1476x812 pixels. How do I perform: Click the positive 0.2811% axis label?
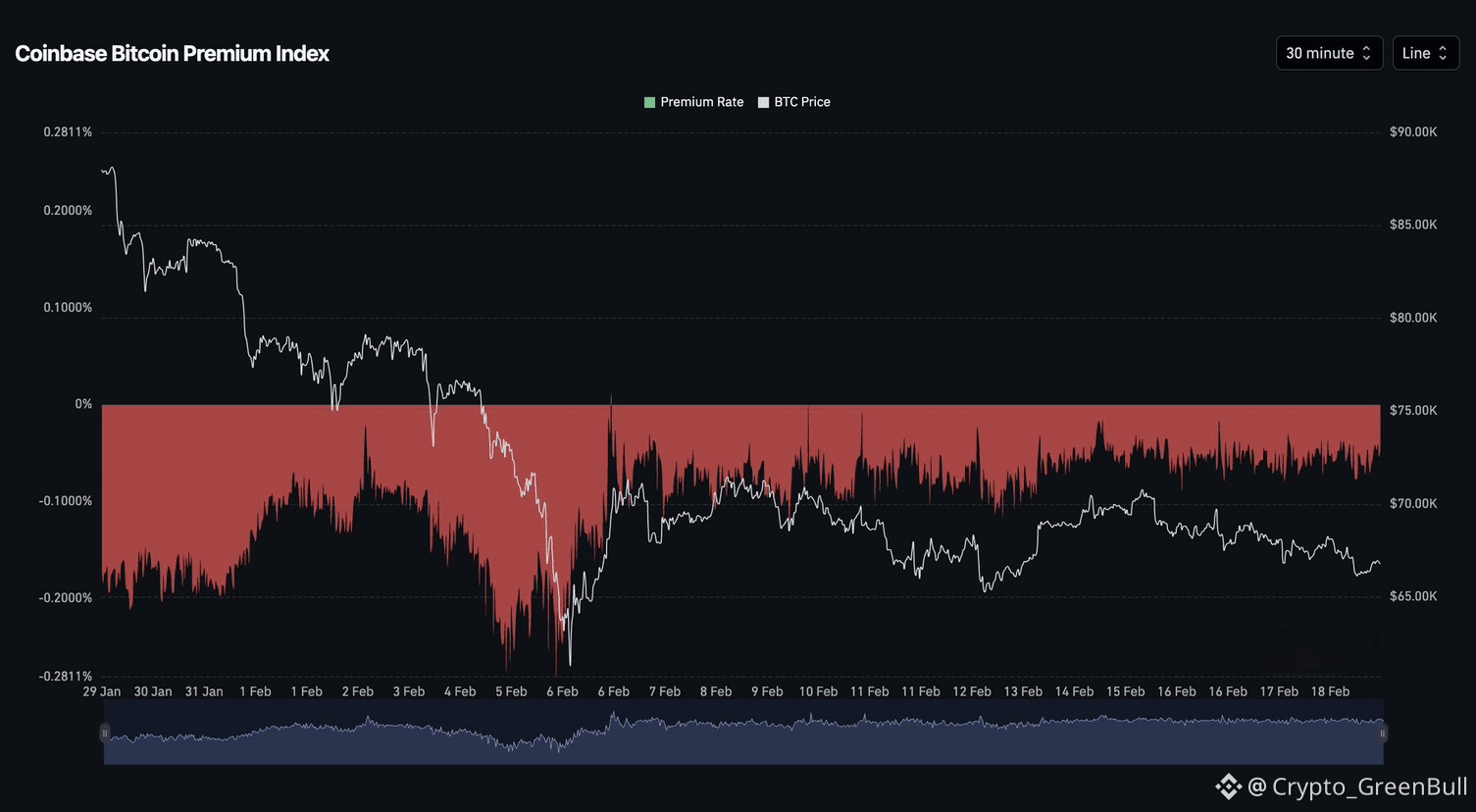[68, 132]
